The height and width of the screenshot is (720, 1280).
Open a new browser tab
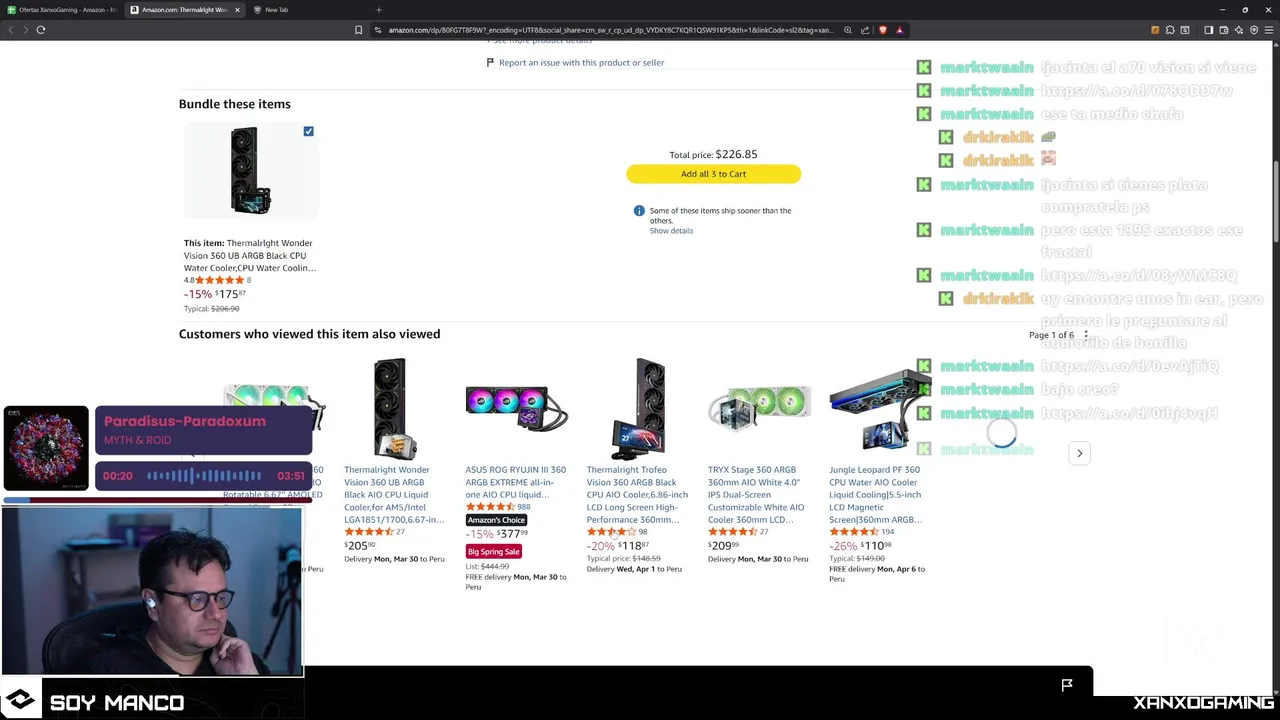pos(378,10)
